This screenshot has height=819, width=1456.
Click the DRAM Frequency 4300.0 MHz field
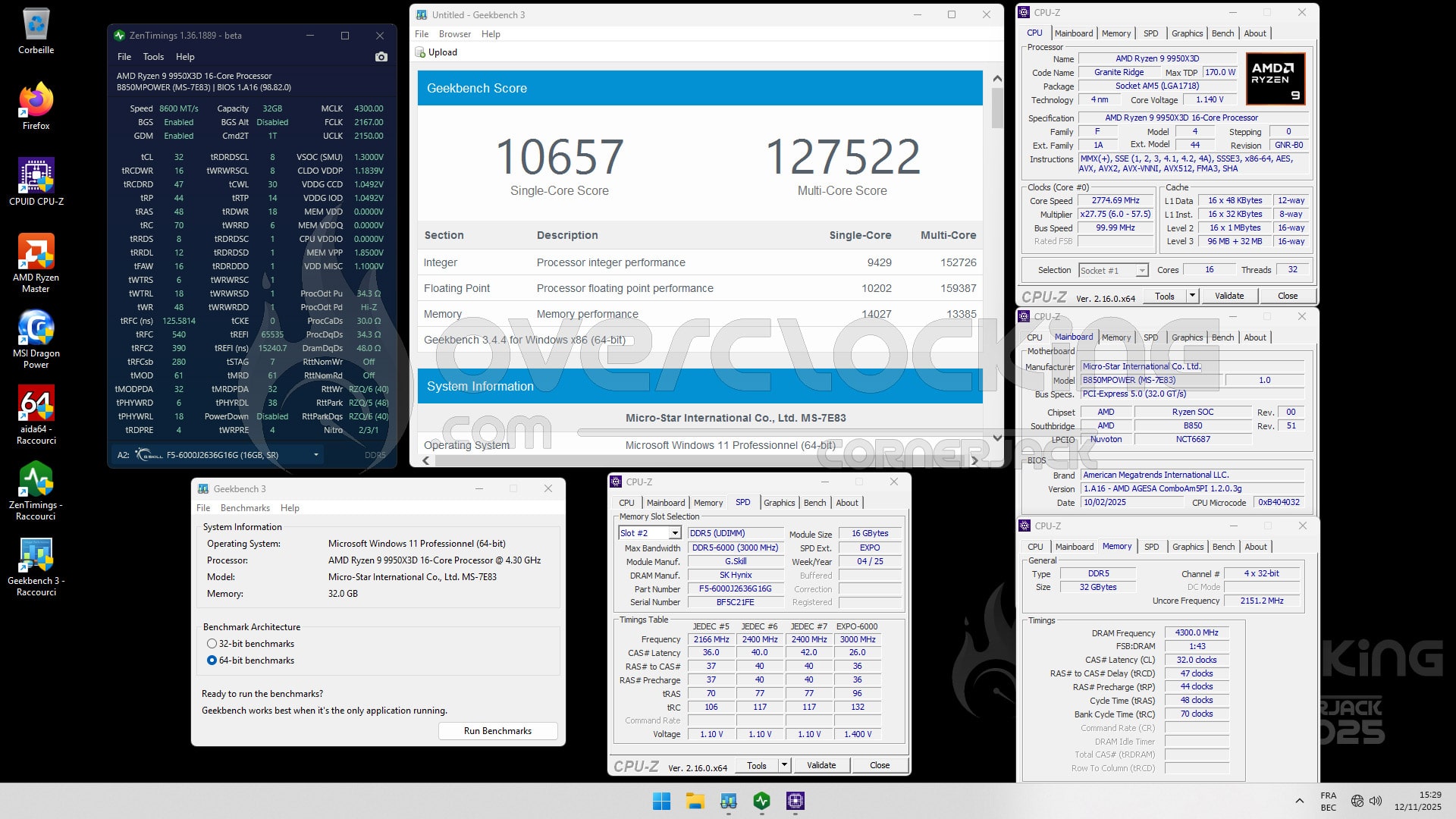coord(1197,632)
